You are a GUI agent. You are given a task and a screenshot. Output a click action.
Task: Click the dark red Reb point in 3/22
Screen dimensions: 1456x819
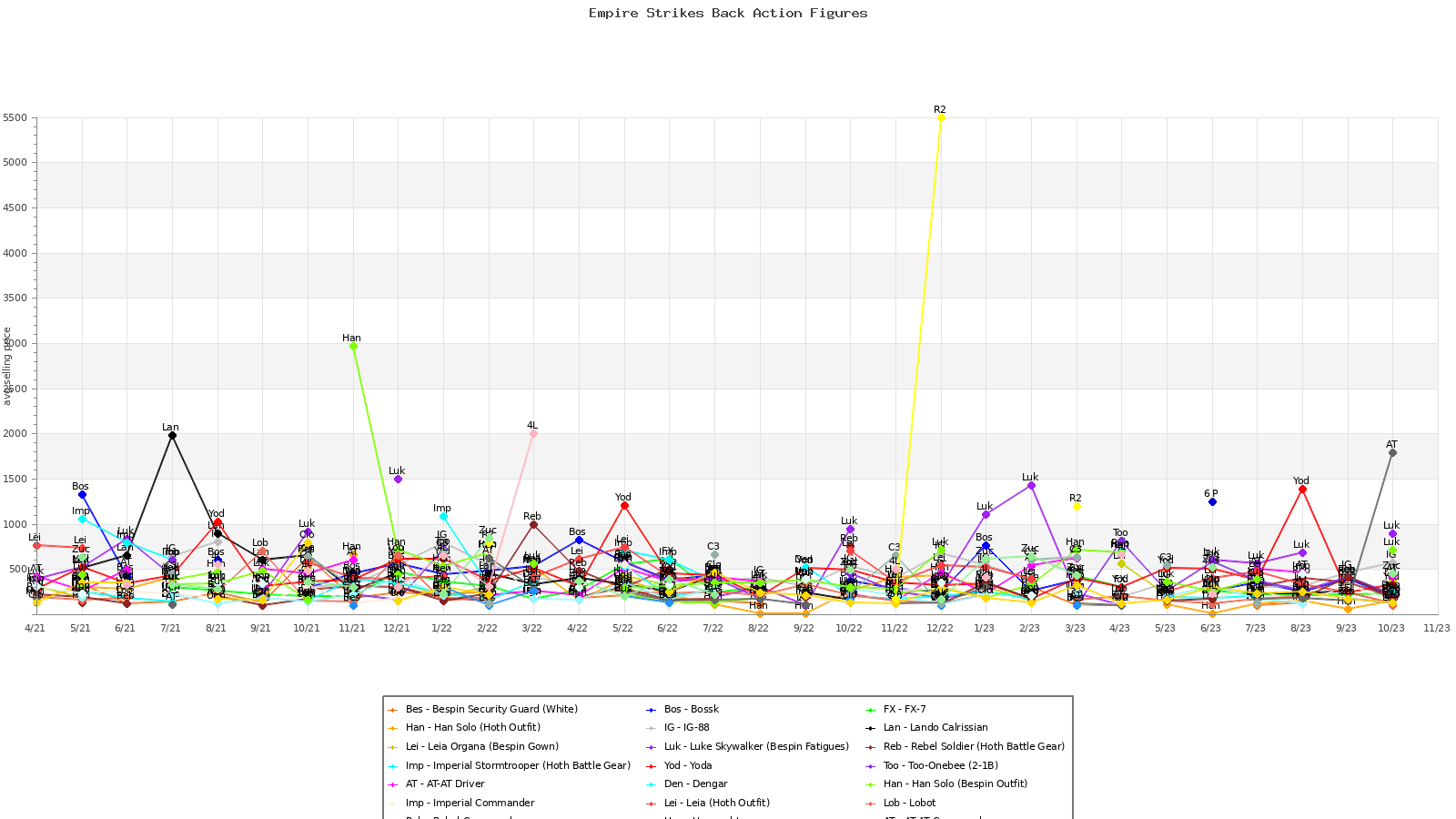coord(533,524)
